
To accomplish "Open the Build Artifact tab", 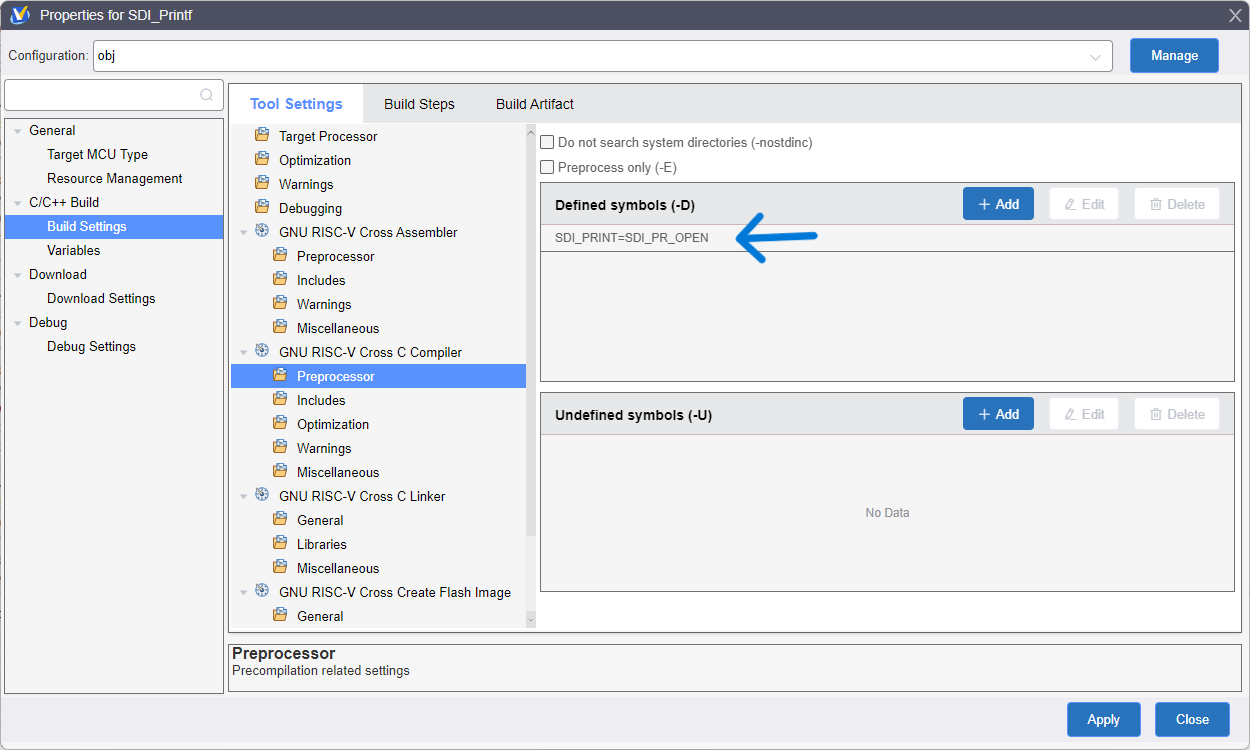I will click(534, 104).
